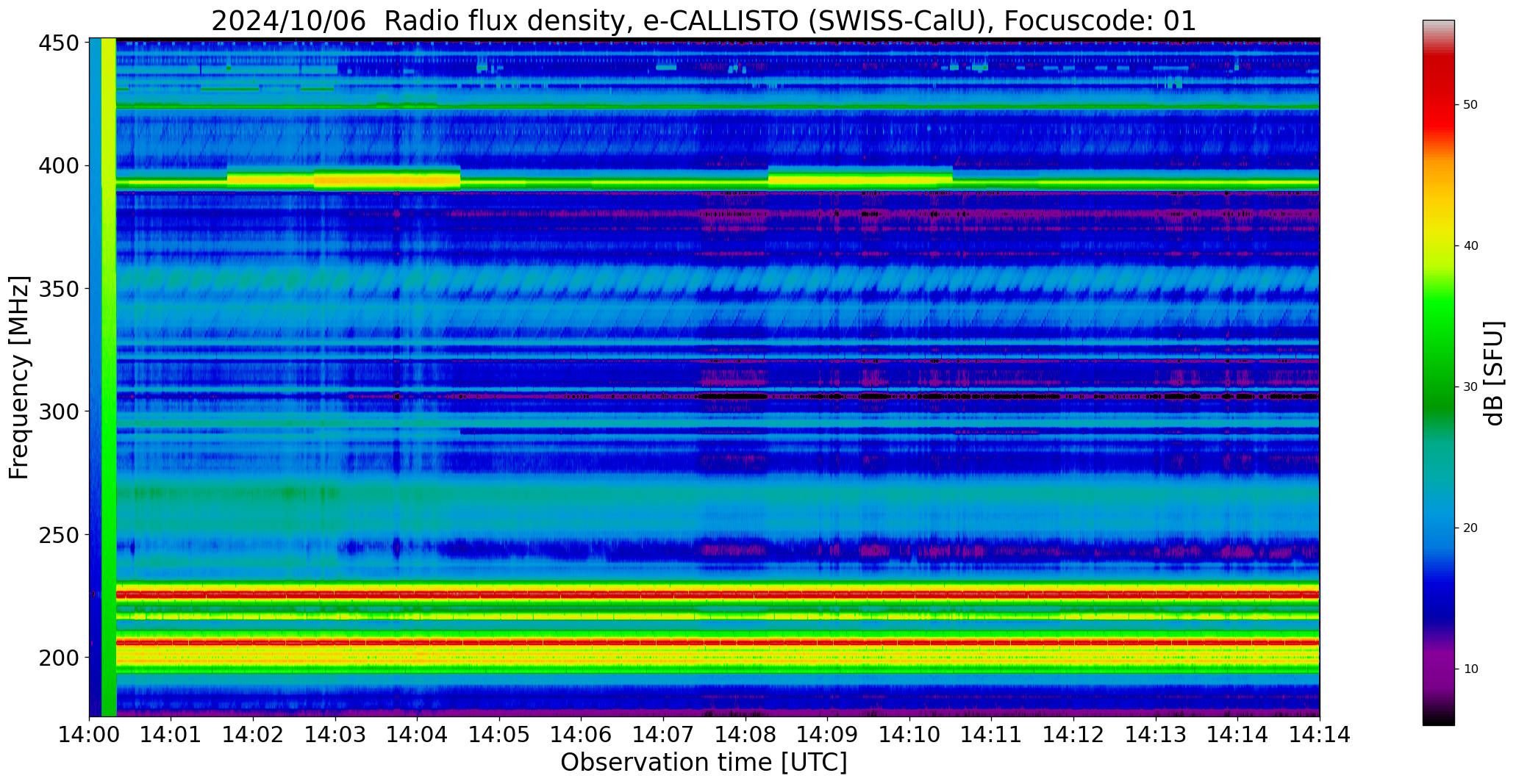Click the 300 frequency tick label
Screen dimensions: 1516x784
point(58,411)
